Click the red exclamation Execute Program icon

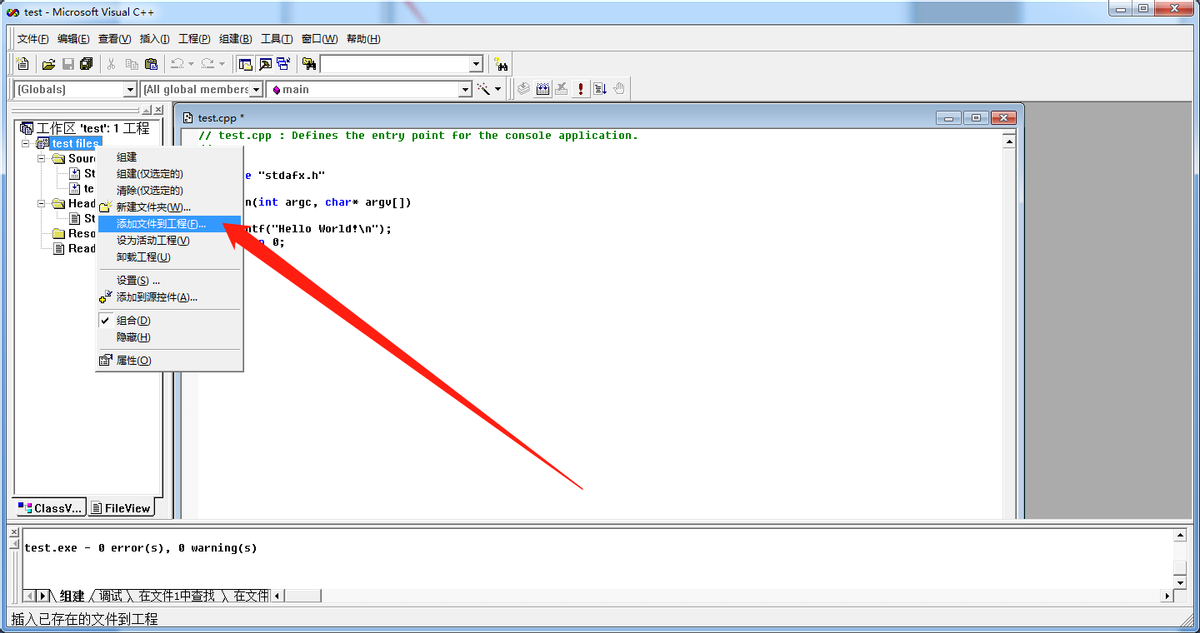(x=581, y=89)
